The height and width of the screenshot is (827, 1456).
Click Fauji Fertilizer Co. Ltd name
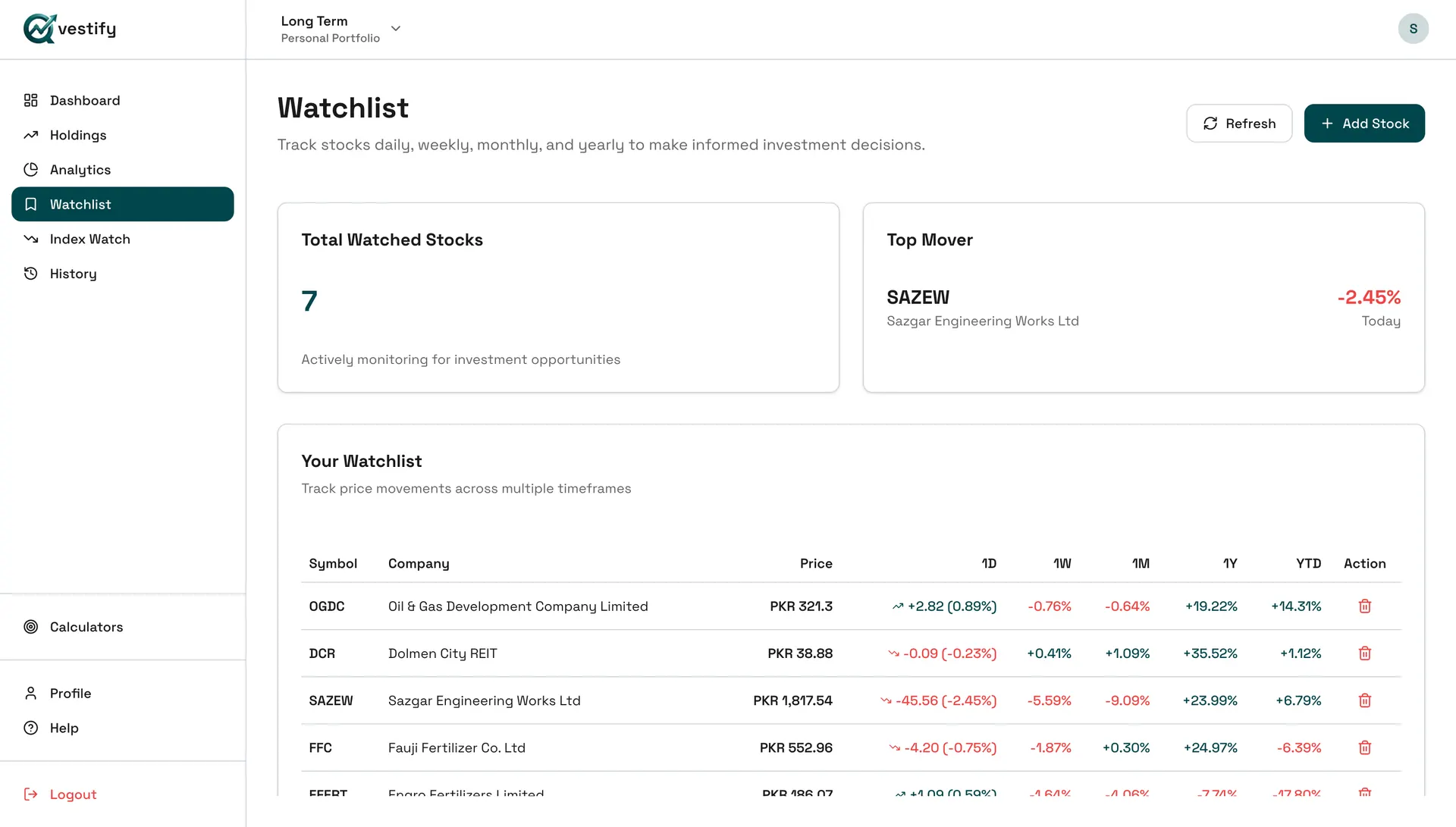pos(457,748)
